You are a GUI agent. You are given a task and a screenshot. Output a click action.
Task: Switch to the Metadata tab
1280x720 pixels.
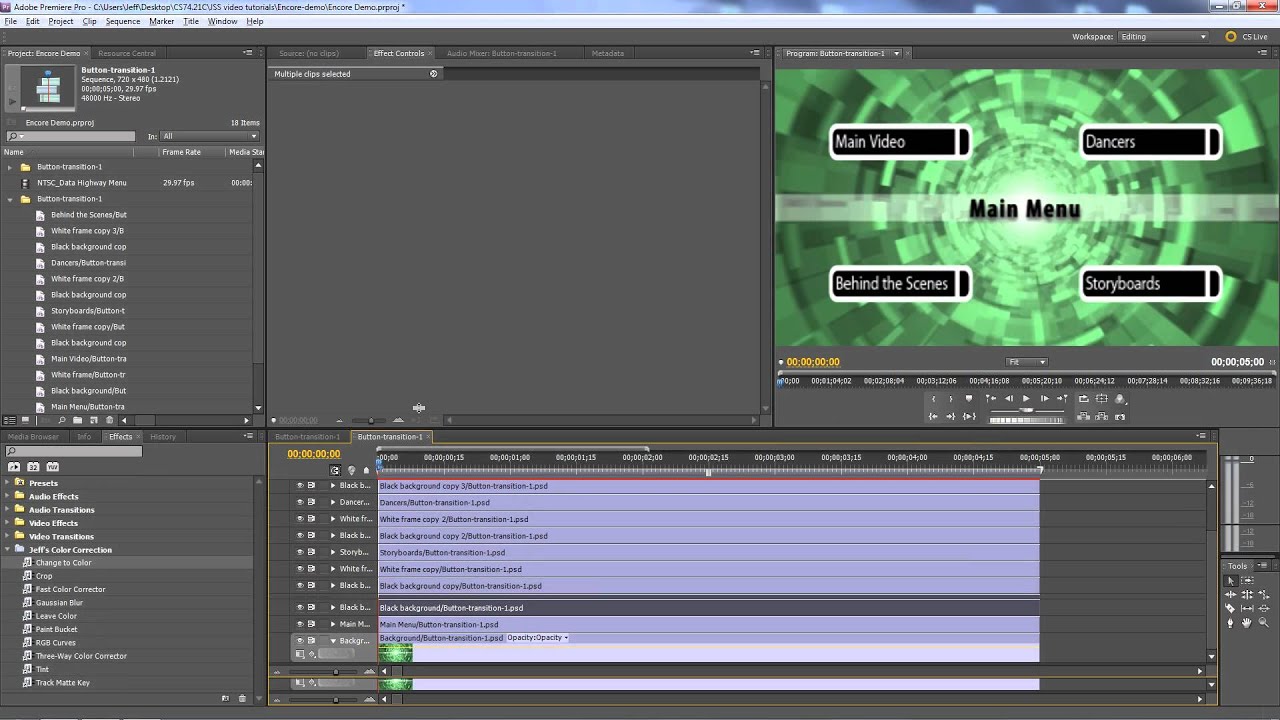pos(608,53)
